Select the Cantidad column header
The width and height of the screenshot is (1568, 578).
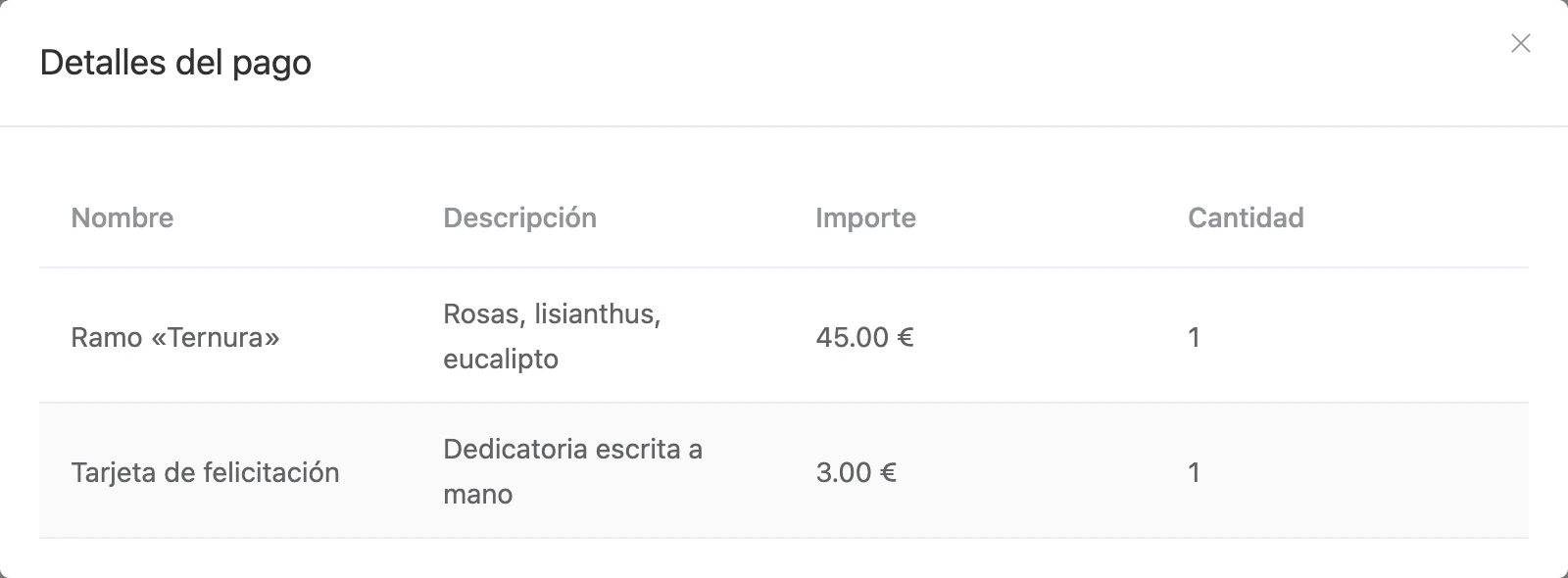coord(1246,217)
